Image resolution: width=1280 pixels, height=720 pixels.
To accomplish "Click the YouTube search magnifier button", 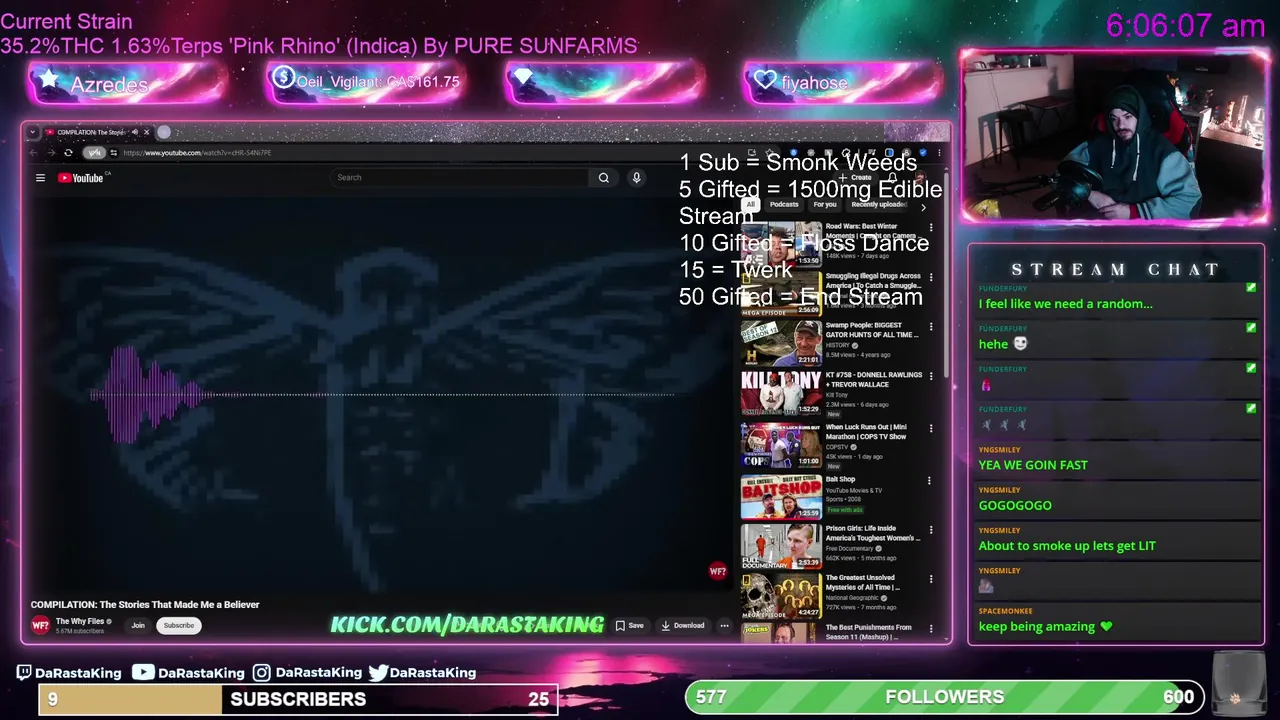I will [x=603, y=177].
